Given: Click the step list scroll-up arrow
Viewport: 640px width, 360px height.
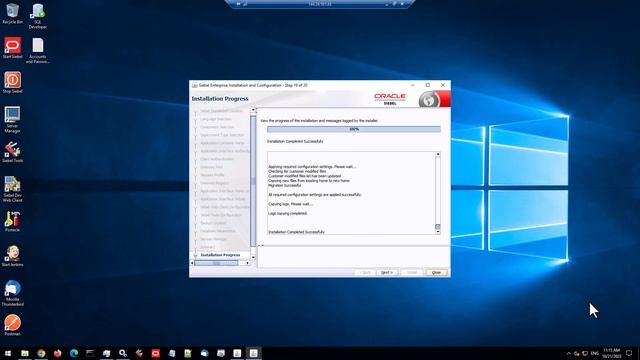Looking at the screenshot, I should coord(253,110).
